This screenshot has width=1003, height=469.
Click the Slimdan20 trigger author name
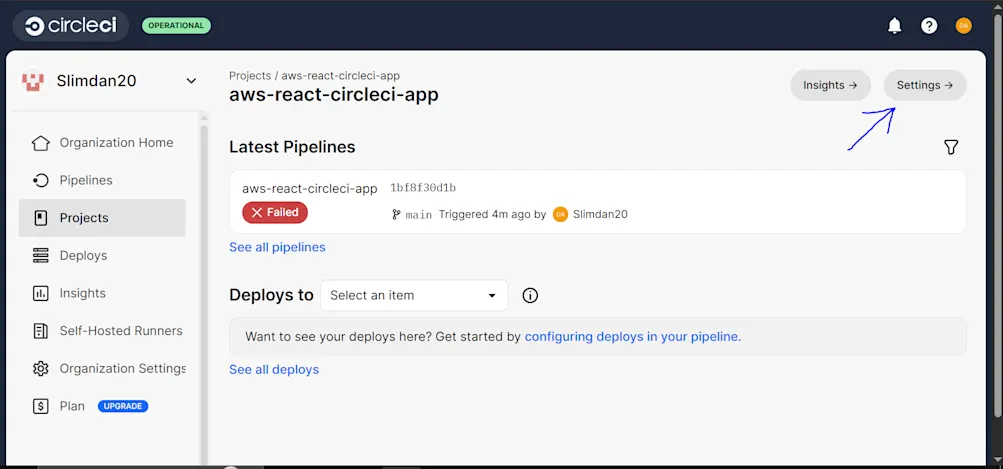coord(601,214)
